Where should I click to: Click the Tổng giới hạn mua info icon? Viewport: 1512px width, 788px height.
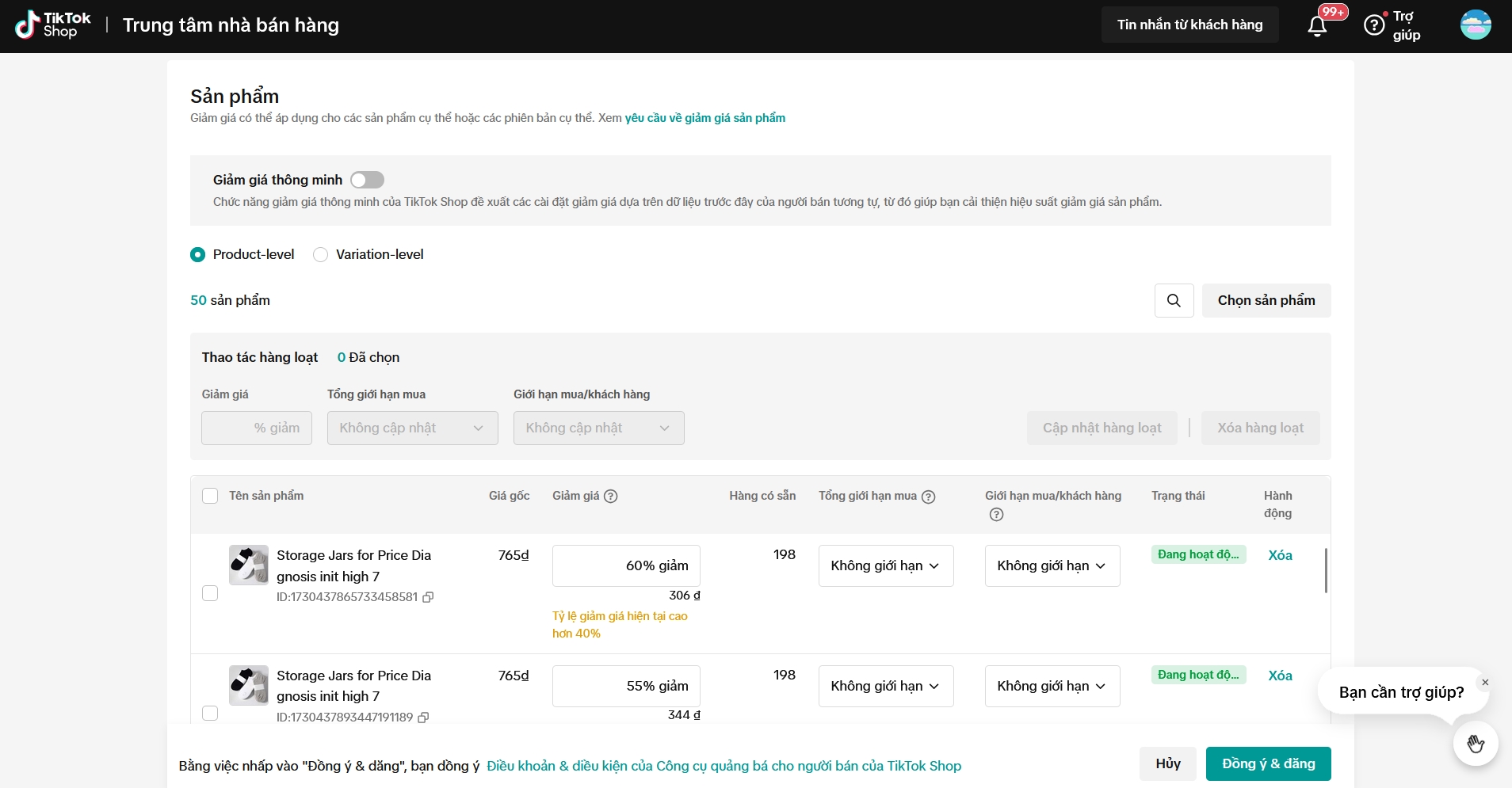click(929, 497)
